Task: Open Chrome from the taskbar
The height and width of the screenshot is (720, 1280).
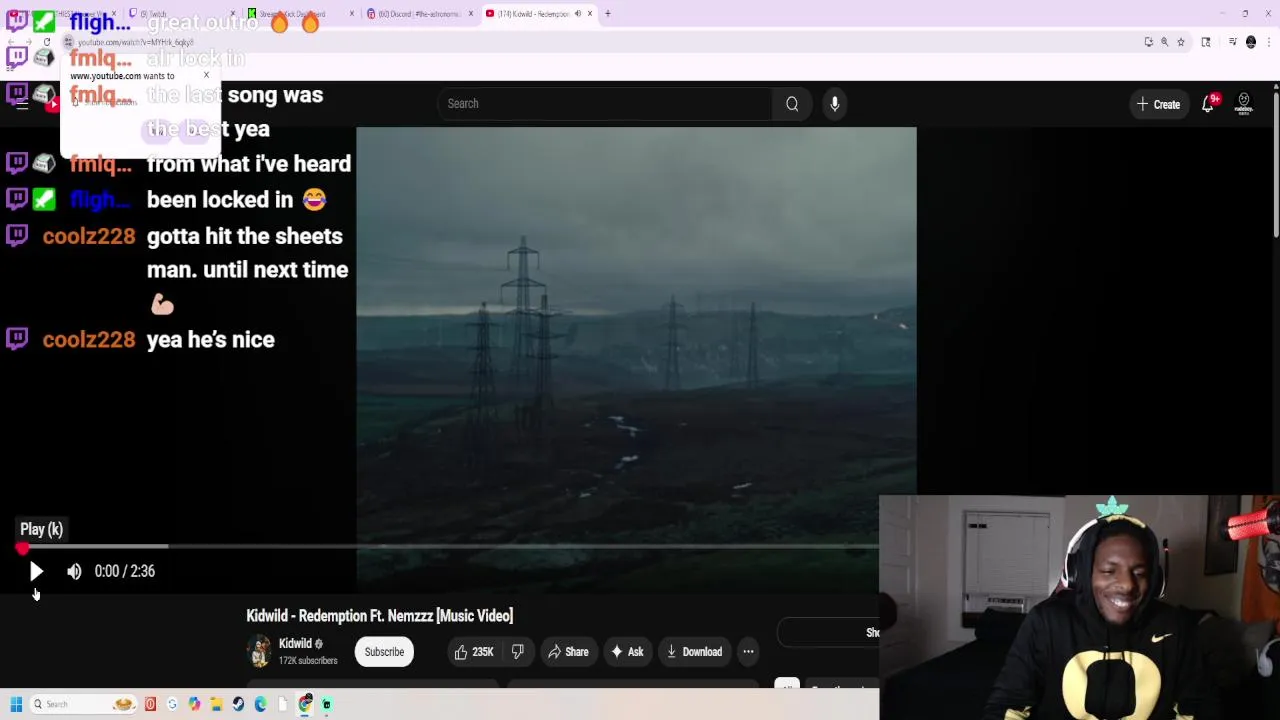Action: [305, 704]
